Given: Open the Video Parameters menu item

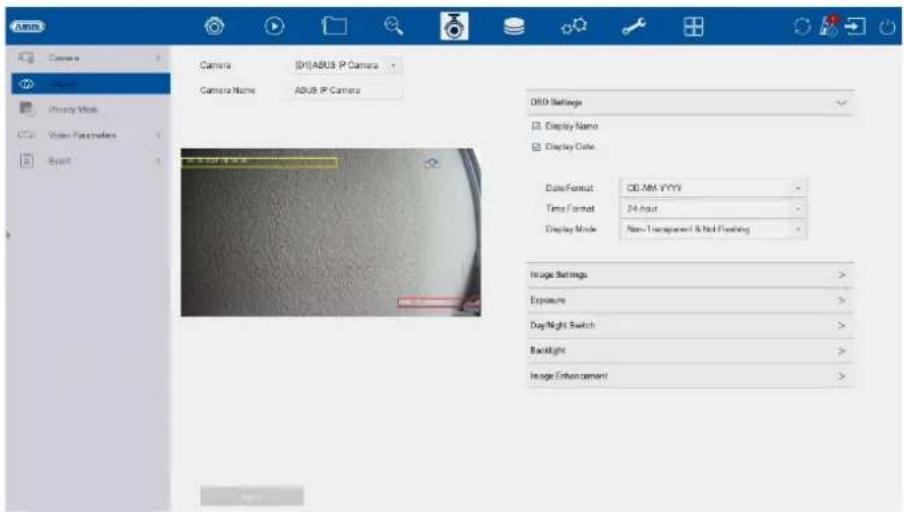Looking at the screenshot, I should point(91,135).
